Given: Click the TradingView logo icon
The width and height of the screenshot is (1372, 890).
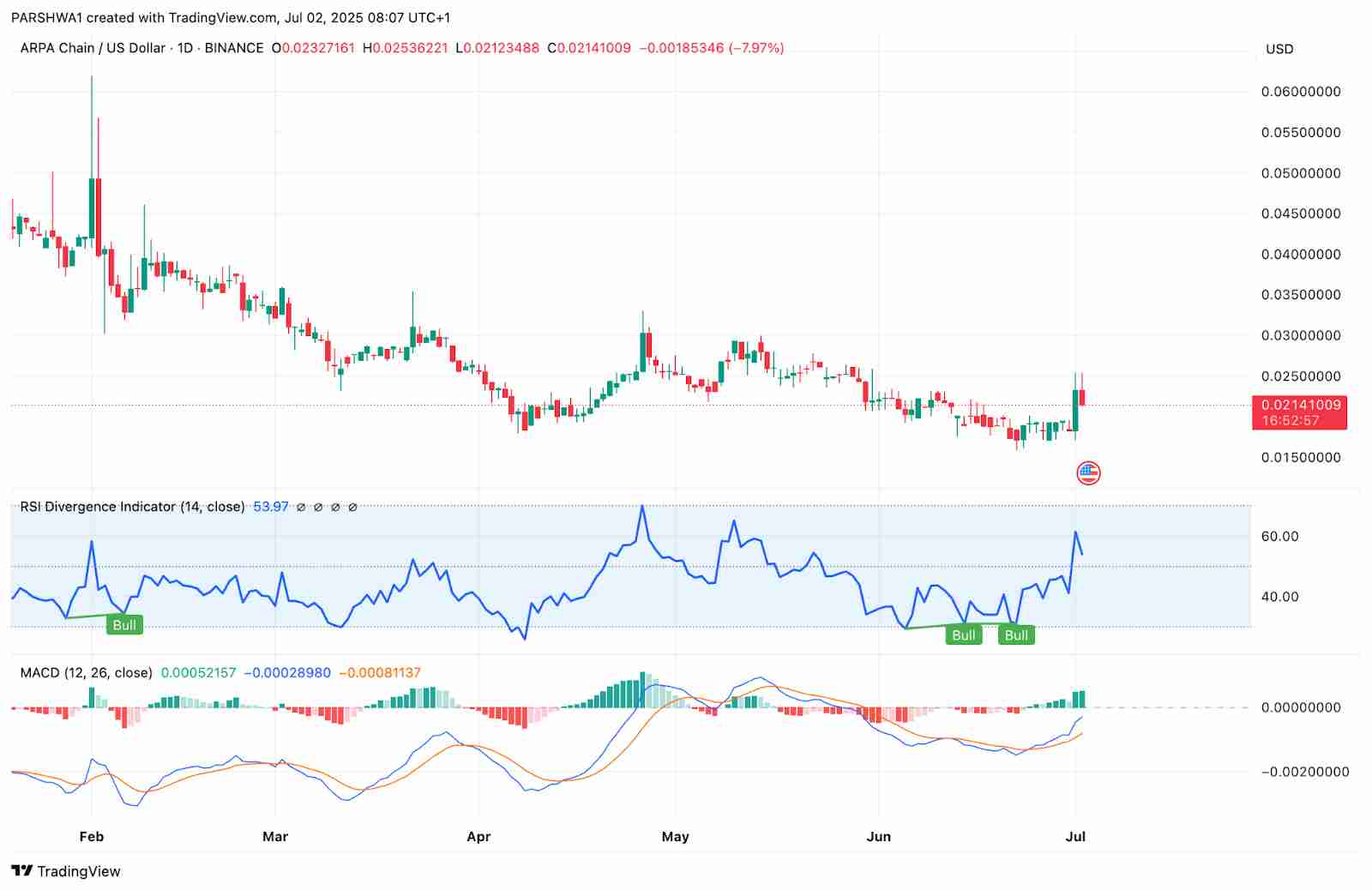Looking at the screenshot, I should (22, 871).
